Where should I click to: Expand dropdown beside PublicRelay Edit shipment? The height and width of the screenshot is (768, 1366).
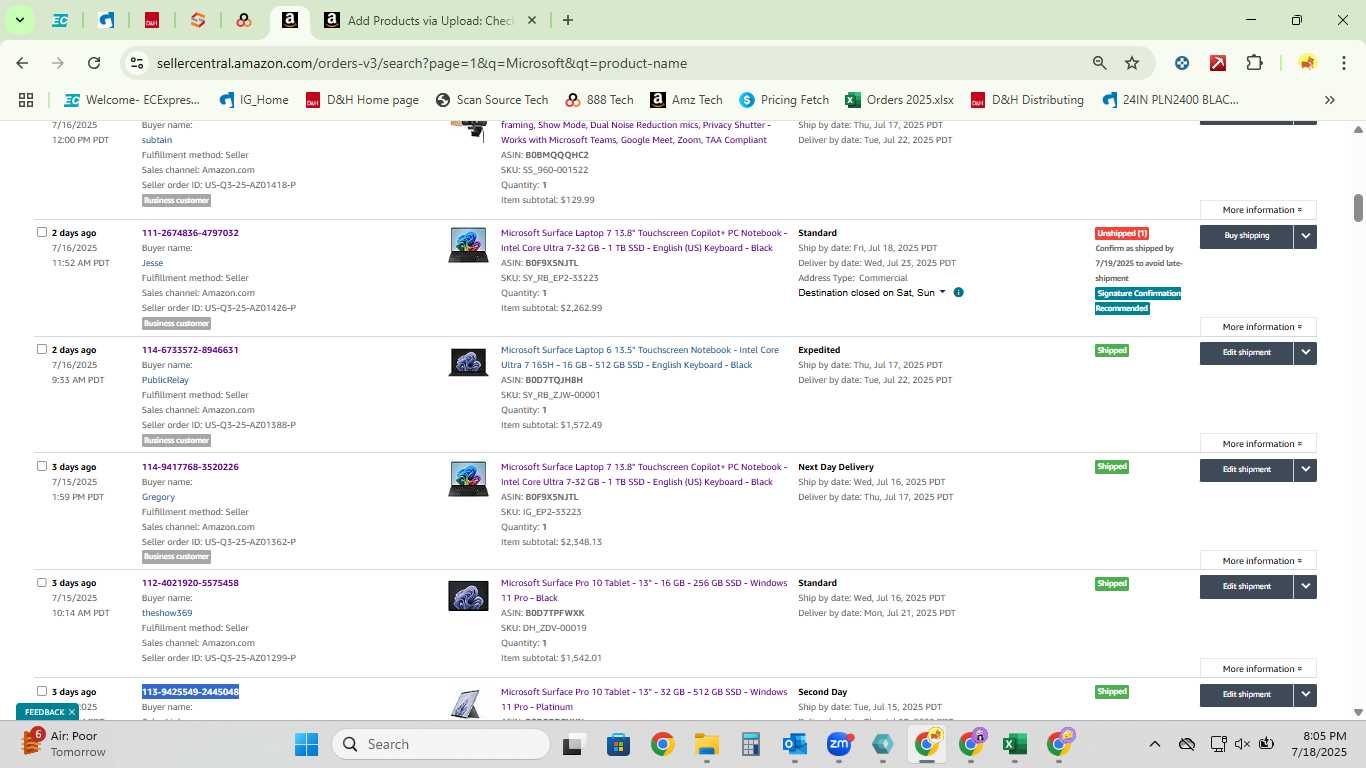pos(1305,353)
